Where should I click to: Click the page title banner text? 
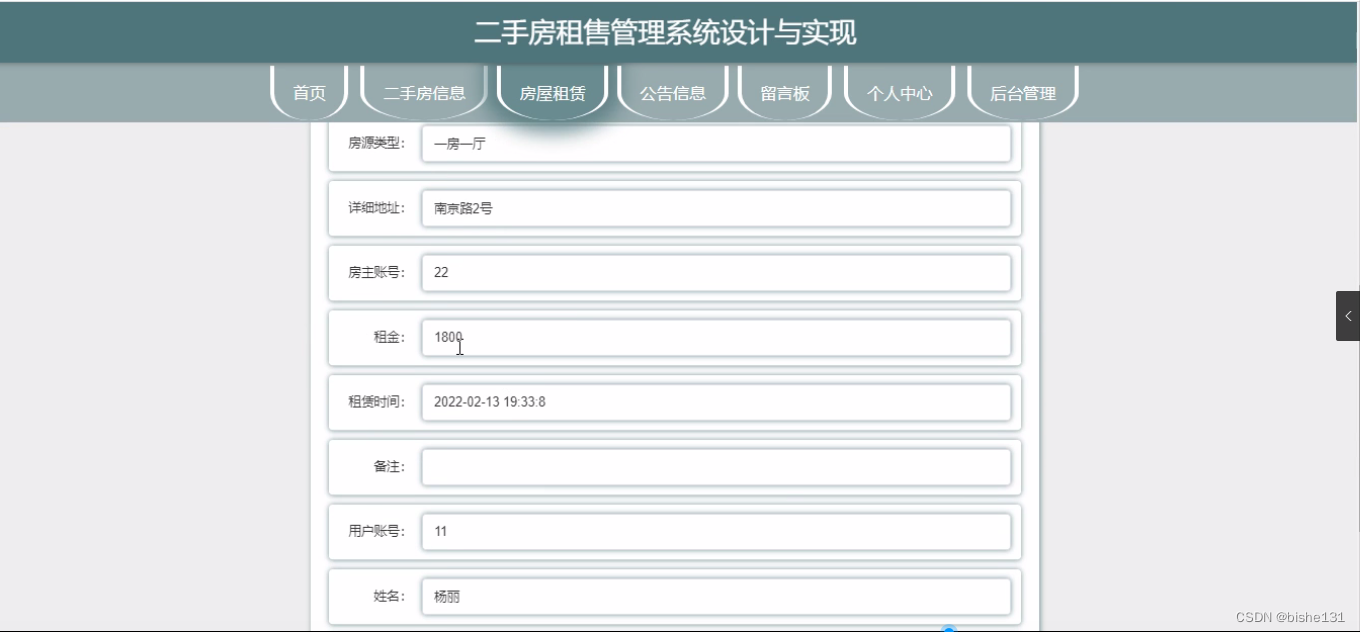pos(679,31)
